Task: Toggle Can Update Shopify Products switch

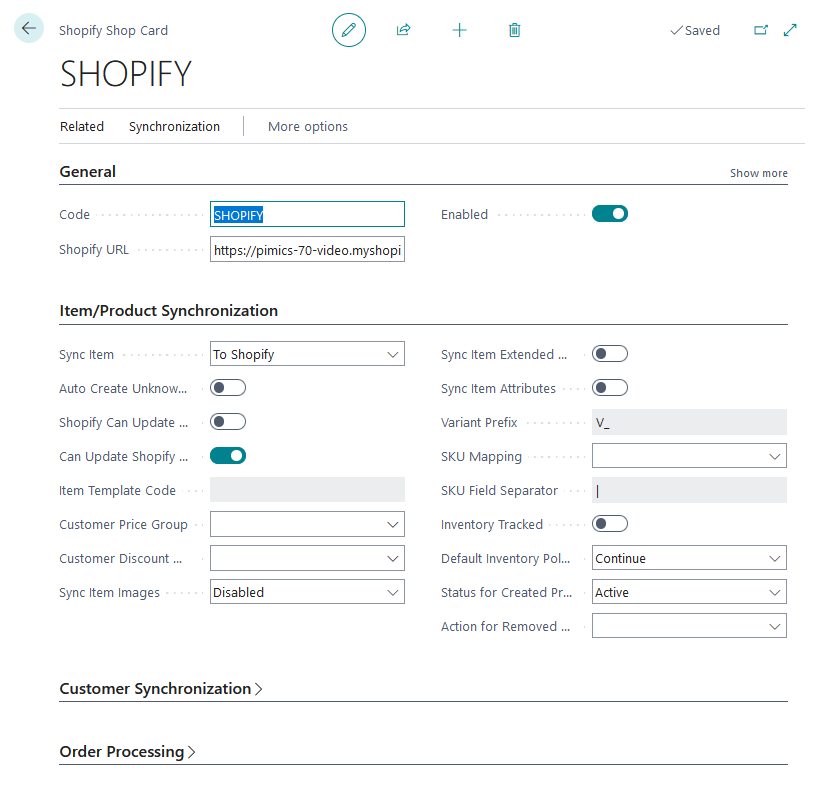Action: point(228,456)
